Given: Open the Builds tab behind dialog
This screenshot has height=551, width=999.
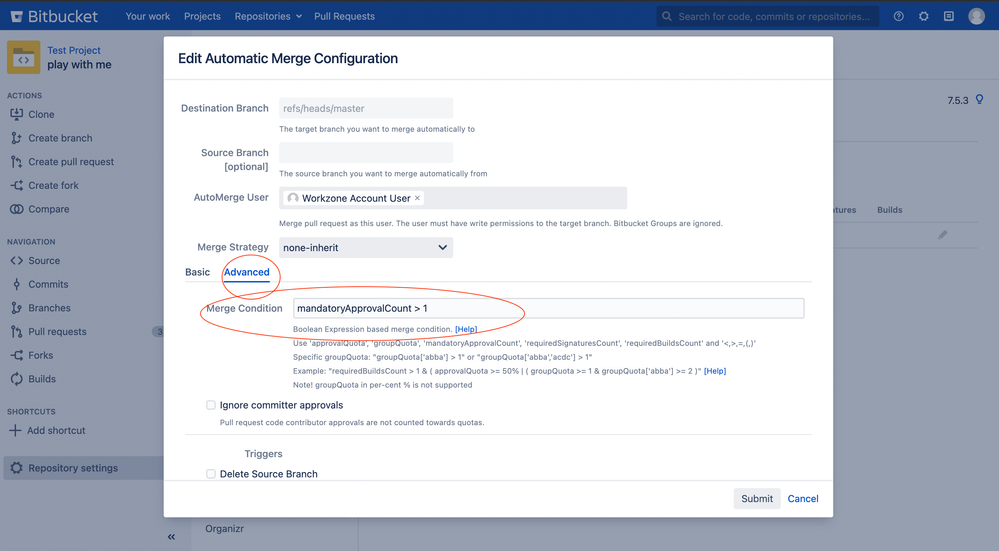Looking at the screenshot, I should click(889, 210).
